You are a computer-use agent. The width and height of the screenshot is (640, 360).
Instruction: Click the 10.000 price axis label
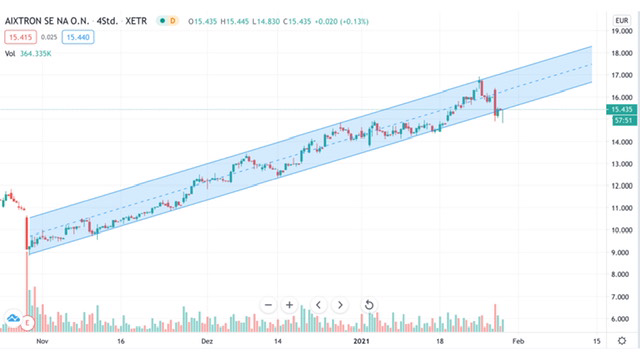pos(622,230)
